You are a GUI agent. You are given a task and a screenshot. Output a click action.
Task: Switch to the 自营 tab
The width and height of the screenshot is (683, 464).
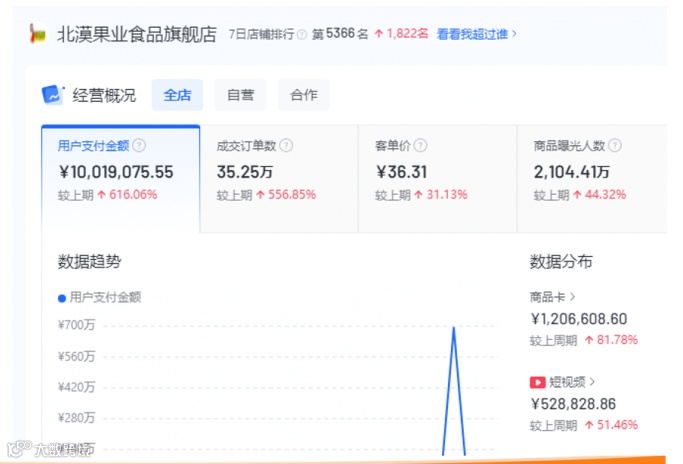pos(240,95)
